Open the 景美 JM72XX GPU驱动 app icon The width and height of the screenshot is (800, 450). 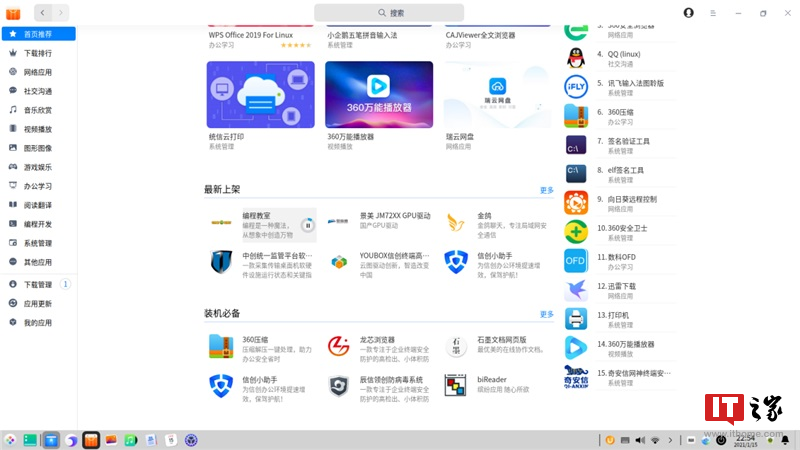(338, 222)
